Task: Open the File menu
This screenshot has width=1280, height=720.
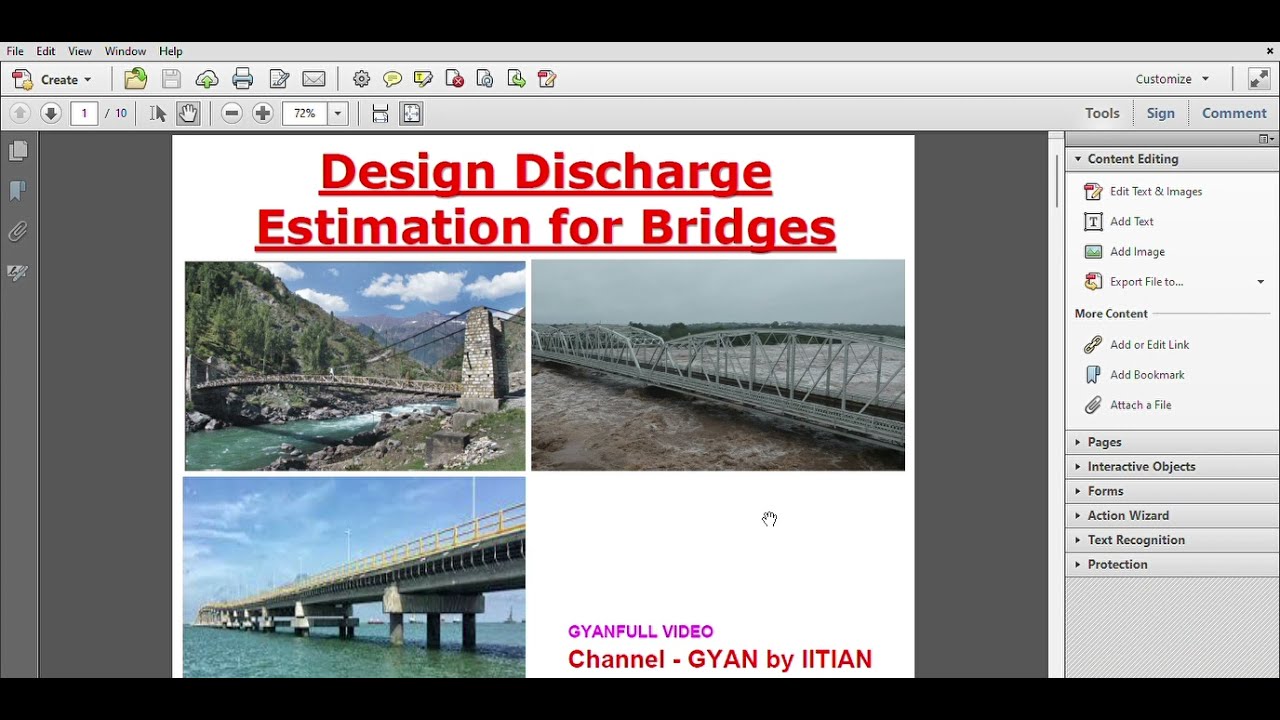Action: click(15, 51)
